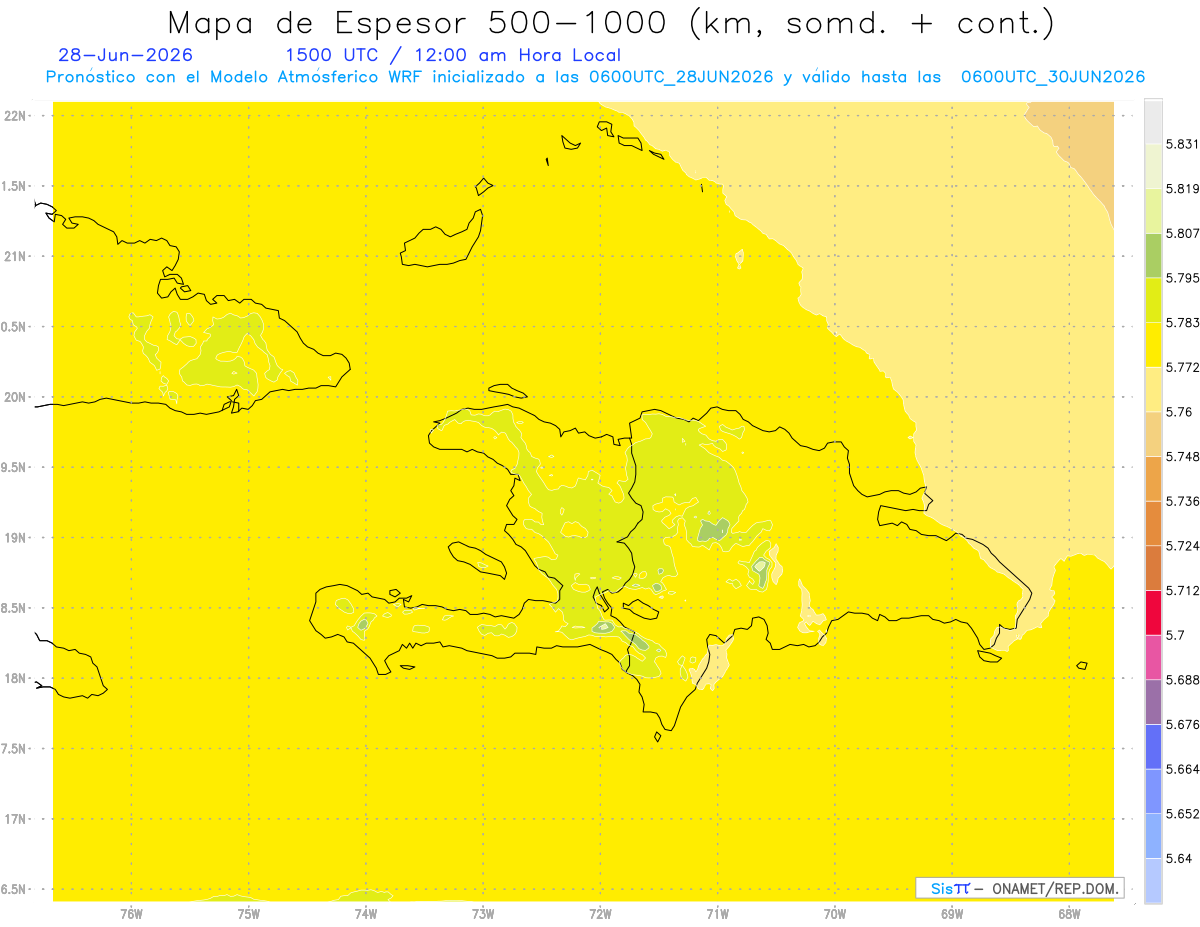The height and width of the screenshot is (927, 1200).
Task: Click the tan legend swatch between 5.76 and 5.748
Action: pyautogui.click(x=1153, y=434)
